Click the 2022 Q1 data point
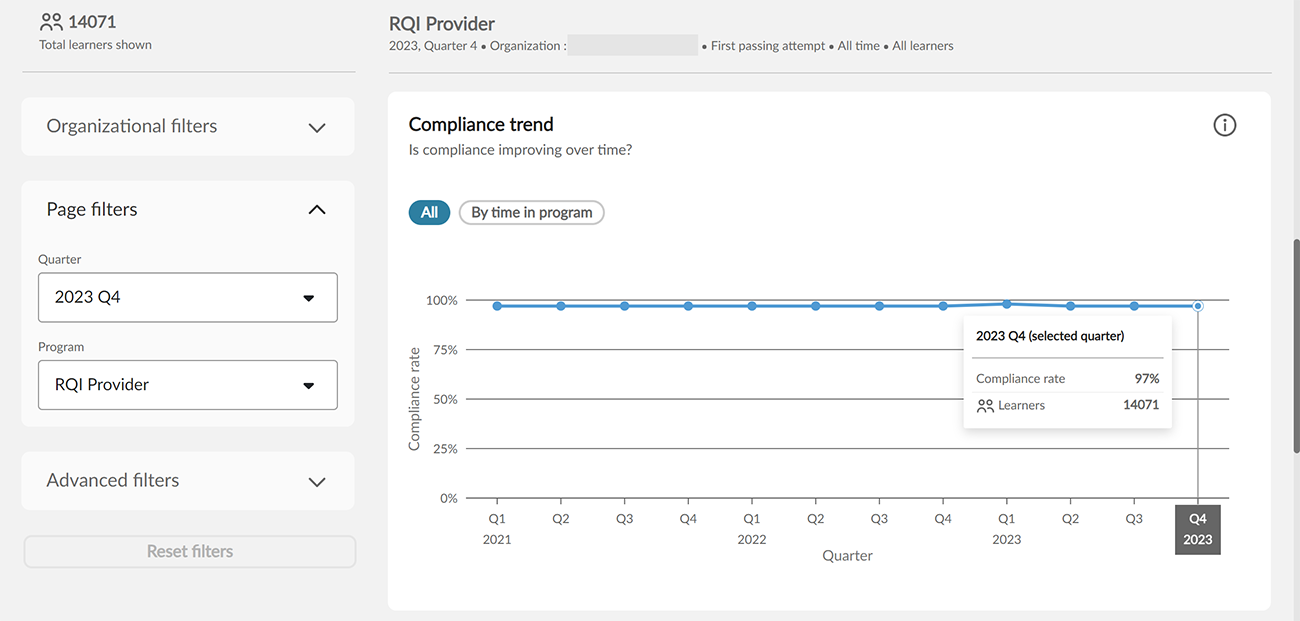The height and width of the screenshot is (621, 1300). [x=752, y=306]
